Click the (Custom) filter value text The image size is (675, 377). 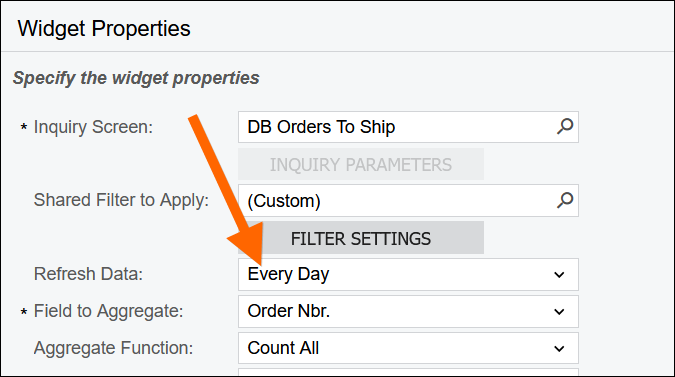284,201
